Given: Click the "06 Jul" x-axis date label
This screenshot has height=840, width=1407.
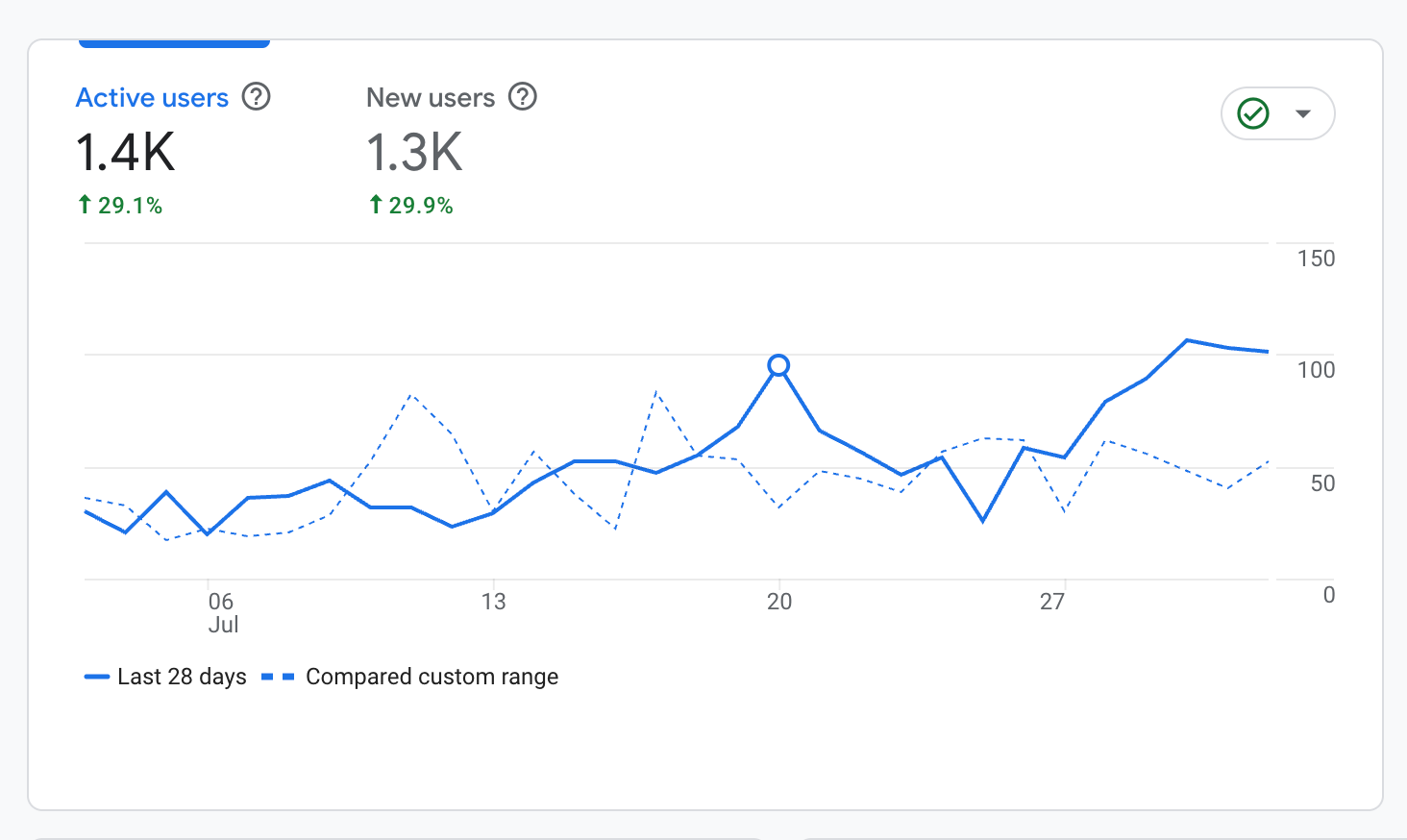Looking at the screenshot, I should [x=222, y=612].
